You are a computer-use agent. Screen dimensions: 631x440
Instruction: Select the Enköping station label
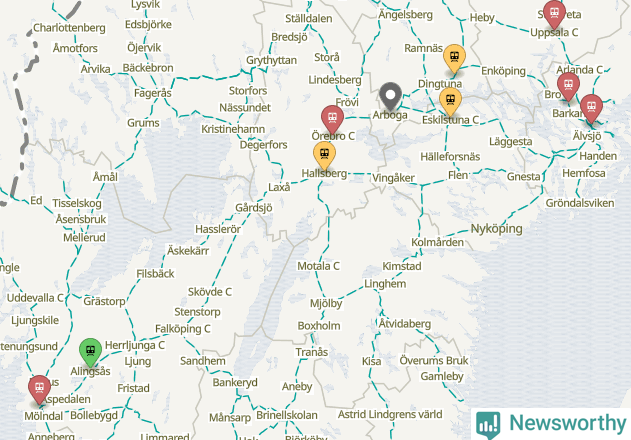pos(503,71)
